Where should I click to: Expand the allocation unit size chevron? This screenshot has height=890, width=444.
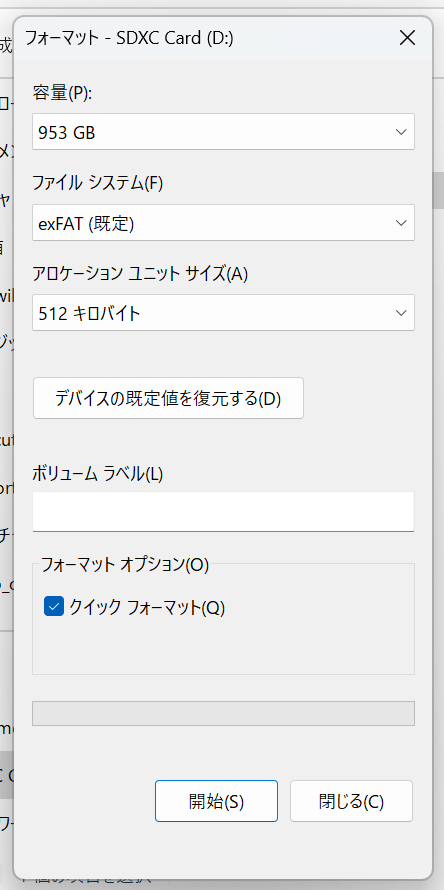point(401,313)
